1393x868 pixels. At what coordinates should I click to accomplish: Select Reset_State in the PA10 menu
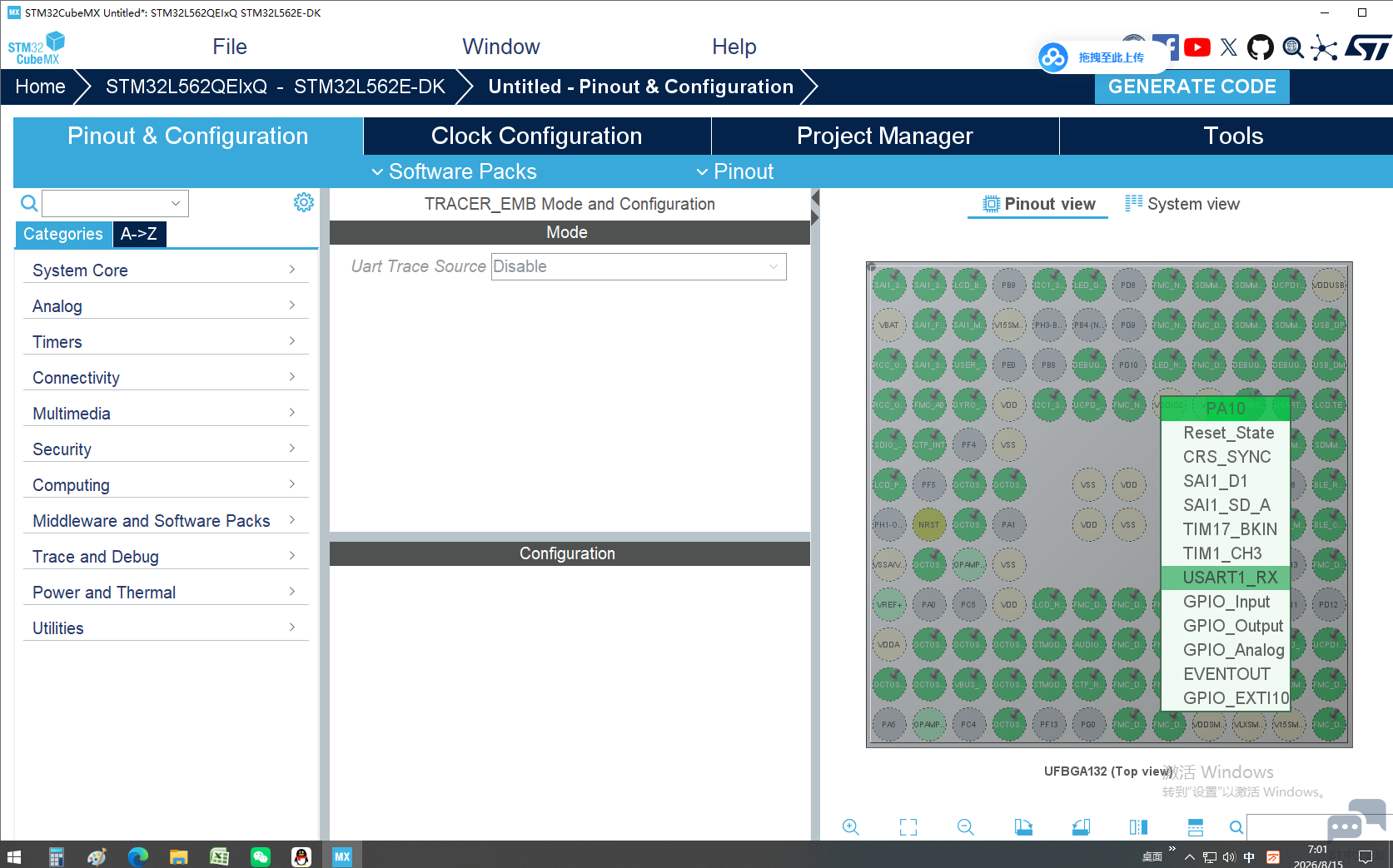[x=1226, y=432]
